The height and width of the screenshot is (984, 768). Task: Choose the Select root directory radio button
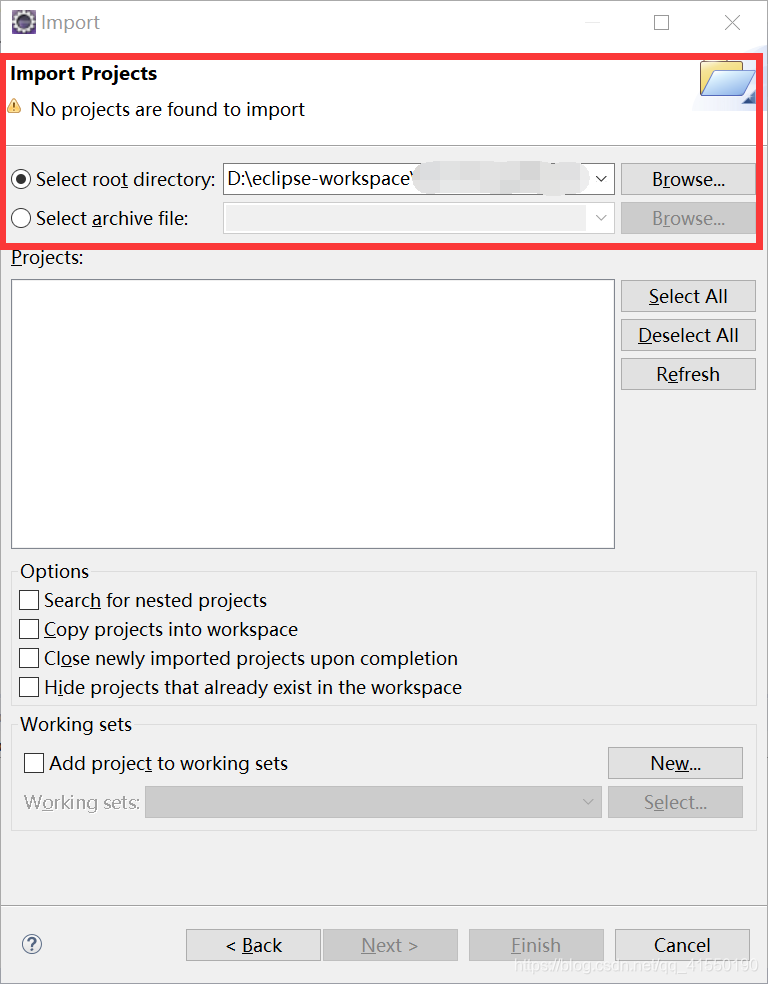21,179
